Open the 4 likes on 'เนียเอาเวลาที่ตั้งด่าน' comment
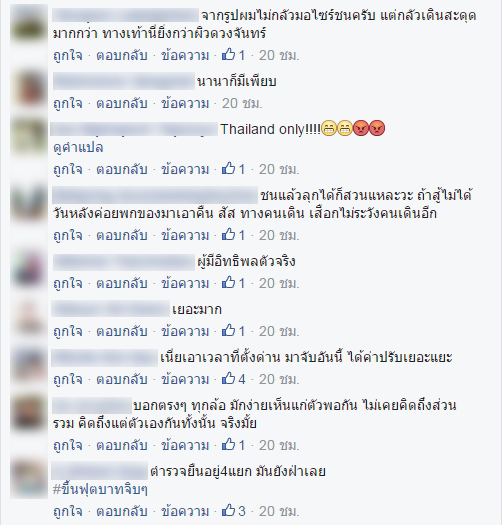The width and height of the screenshot is (502, 525). click(x=234, y=379)
